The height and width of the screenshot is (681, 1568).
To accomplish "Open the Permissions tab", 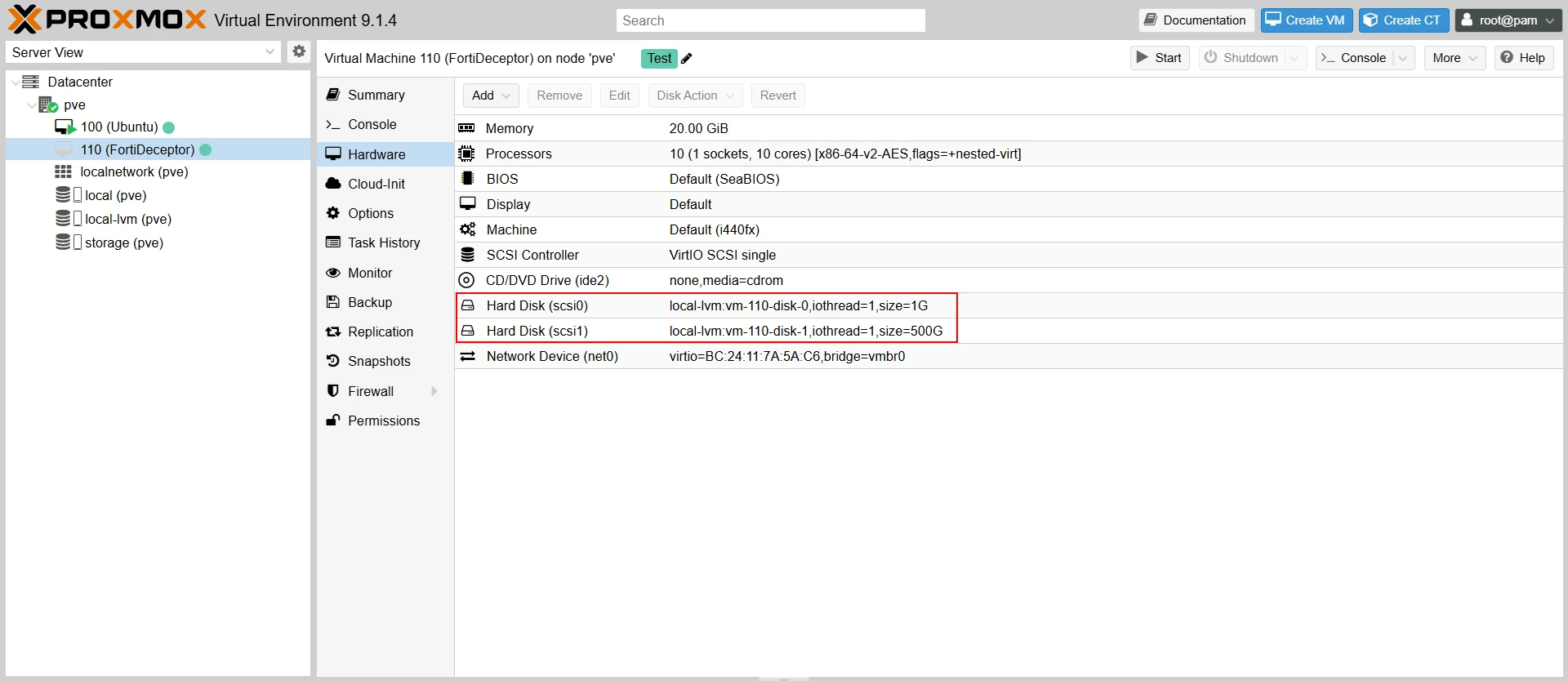I will [385, 421].
